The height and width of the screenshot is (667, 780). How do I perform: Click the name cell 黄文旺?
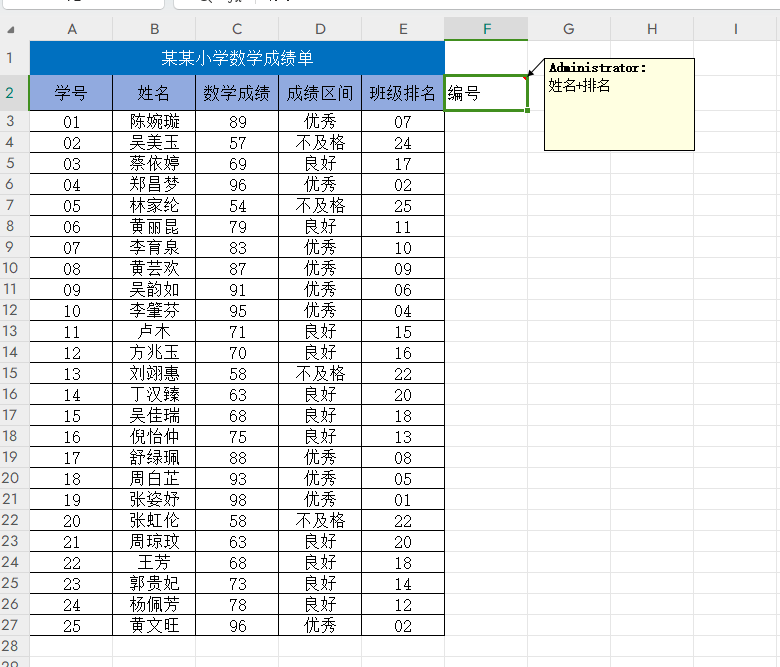coord(154,625)
